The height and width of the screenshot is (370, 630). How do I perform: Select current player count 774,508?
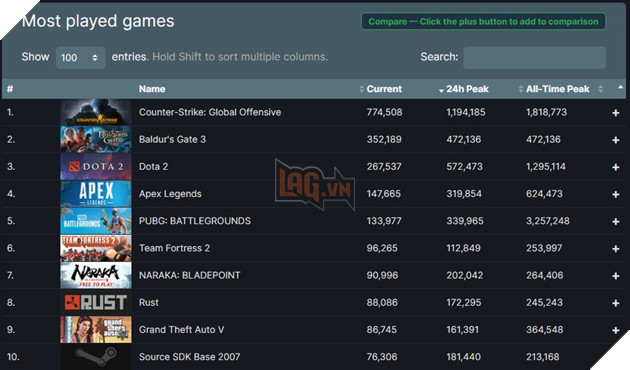click(x=384, y=112)
